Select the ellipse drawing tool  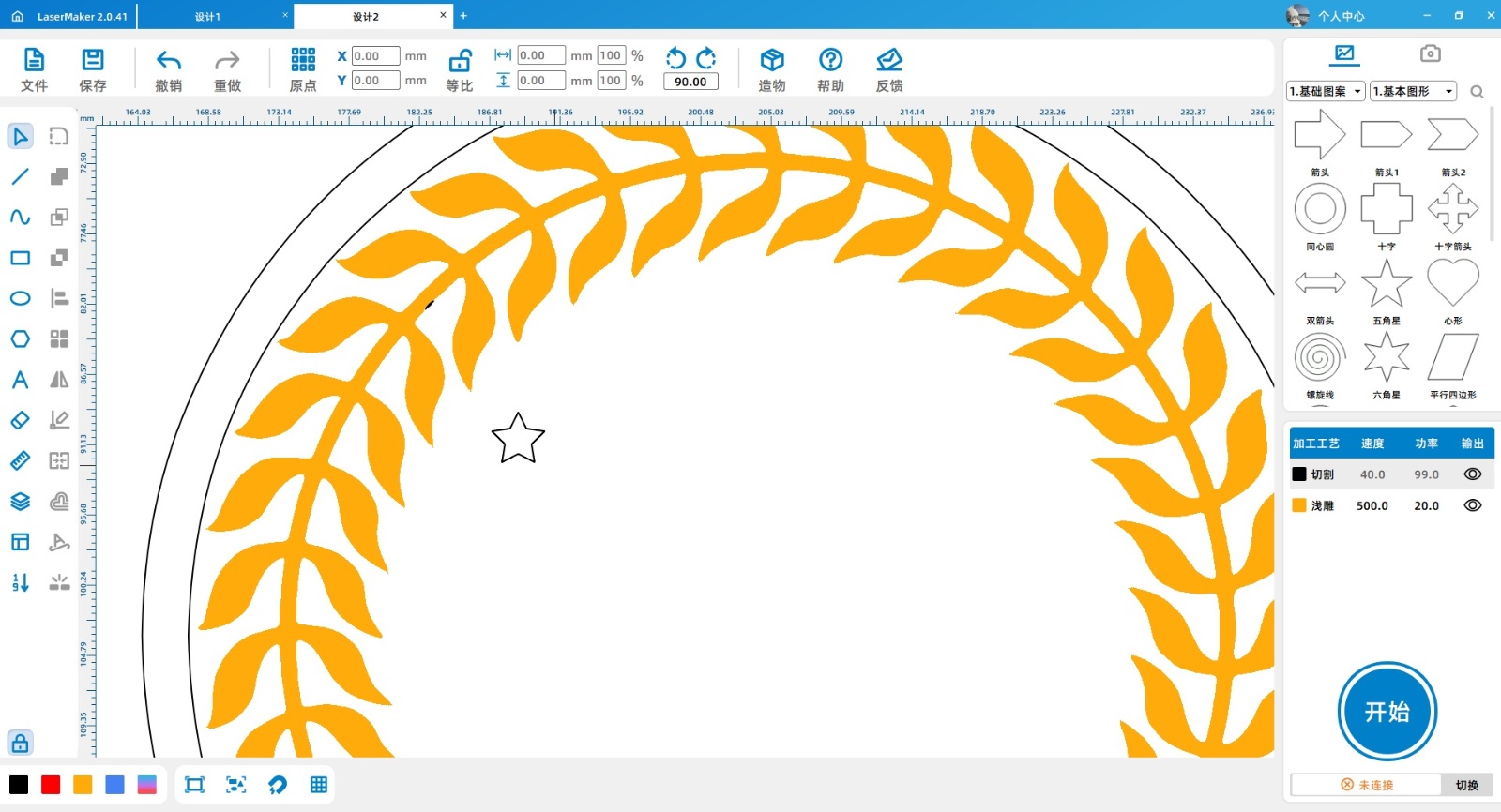coord(20,298)
